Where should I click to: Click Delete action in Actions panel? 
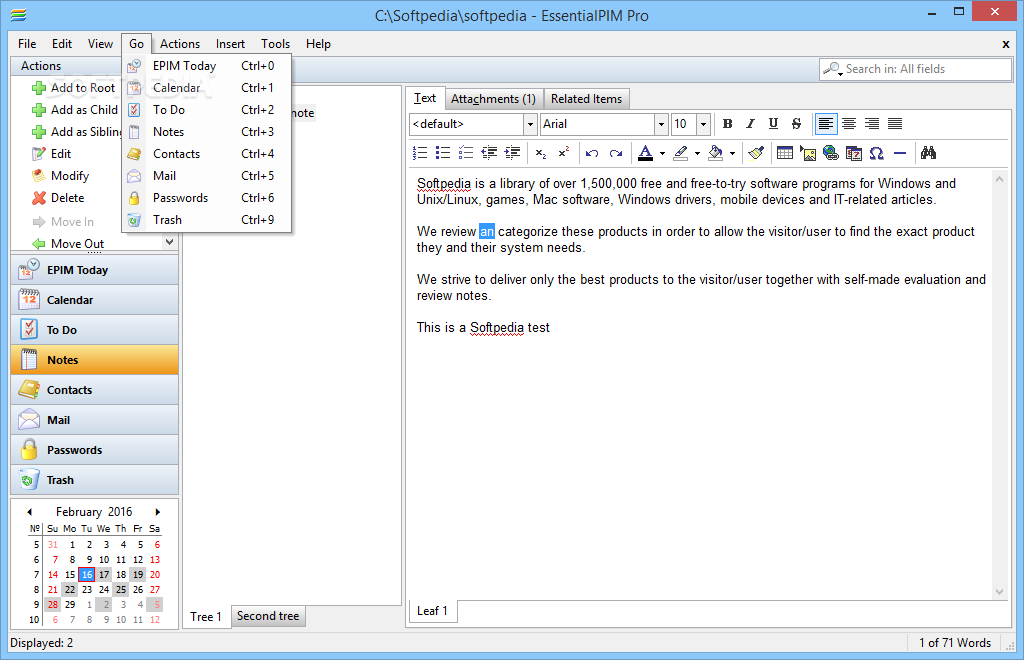tap(59, 198)
